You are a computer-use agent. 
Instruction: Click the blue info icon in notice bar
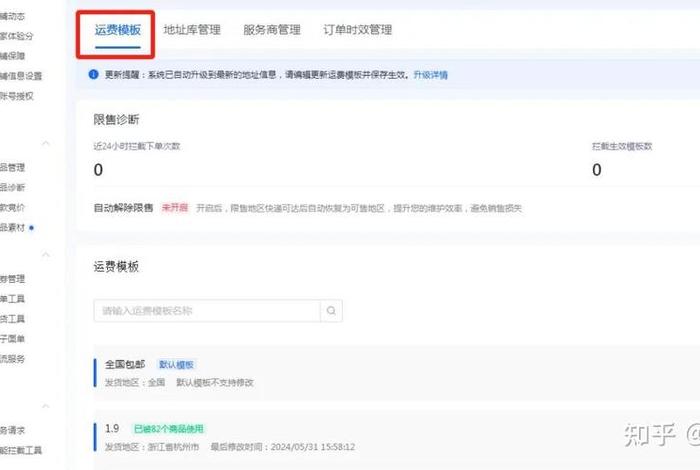pyautogui.click(x=94, y=75)
